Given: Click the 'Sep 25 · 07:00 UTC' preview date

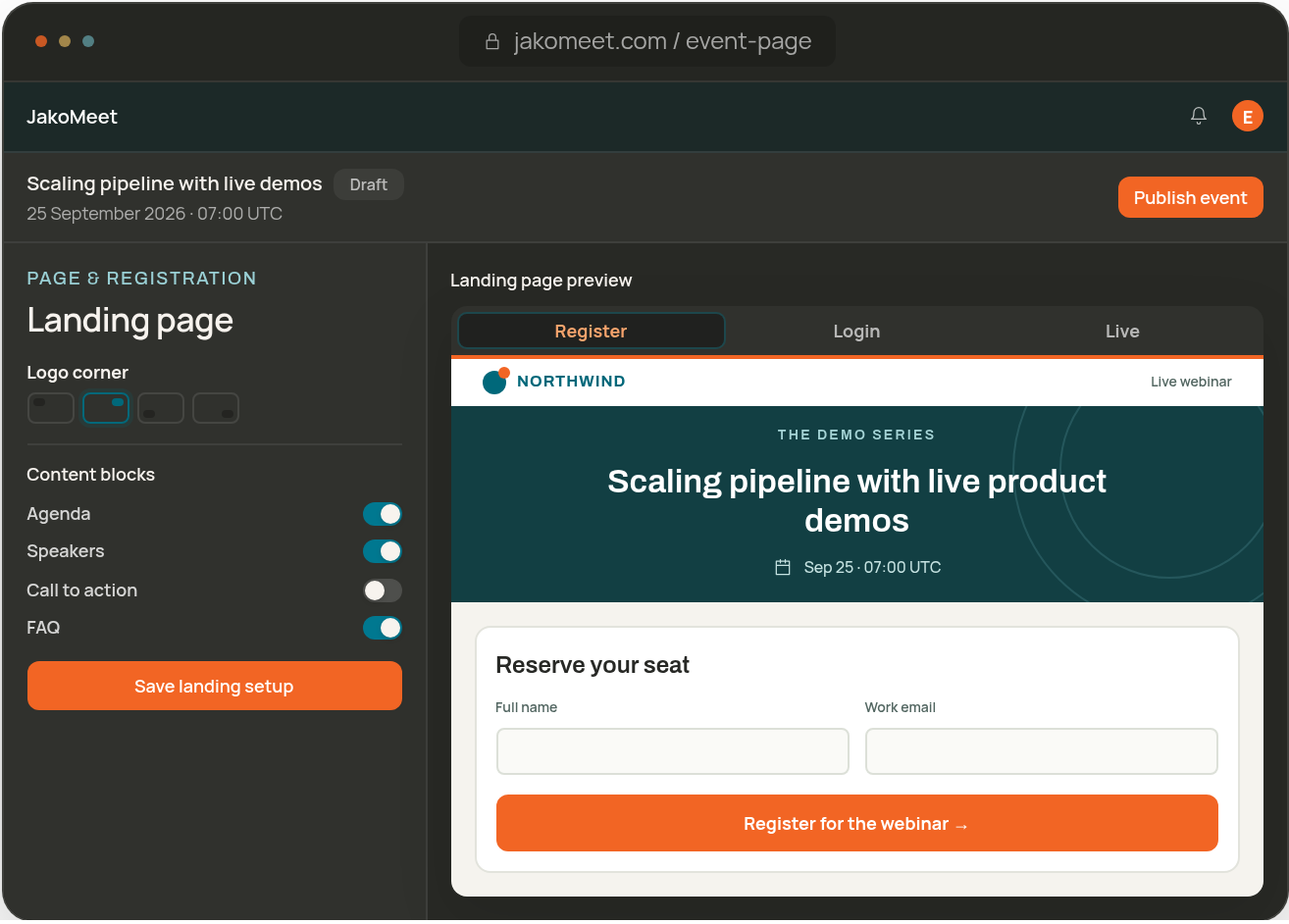Looking at the screenshot, I should click(872, 567).
